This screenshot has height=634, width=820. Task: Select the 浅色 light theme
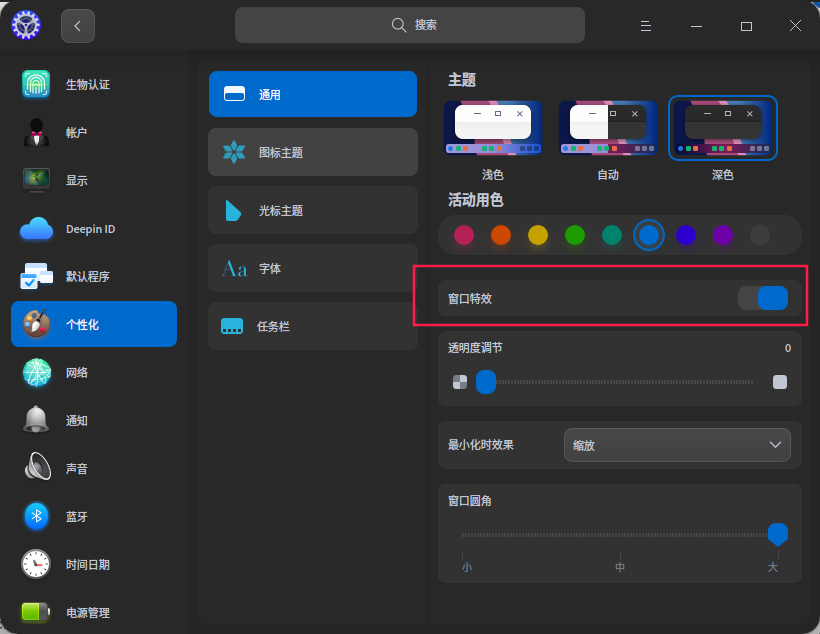coord(493,129)
